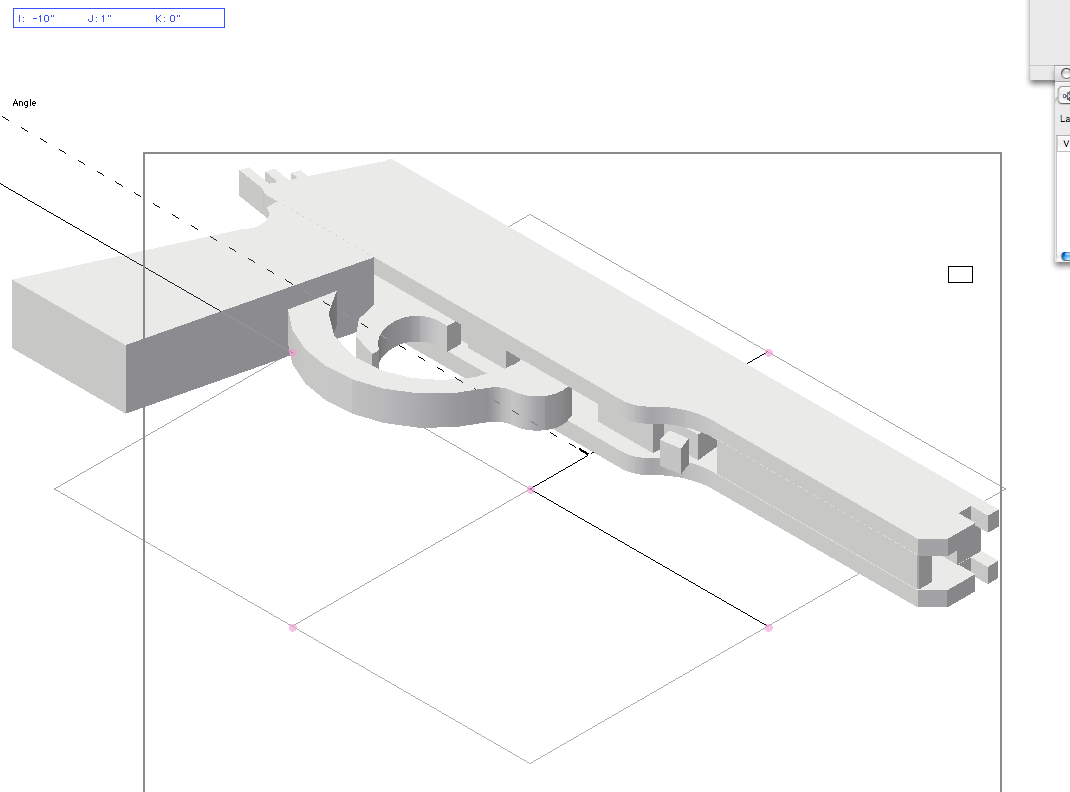Select the circular trigger ring
Screen dimensions: 1070x792
point(416,340)
